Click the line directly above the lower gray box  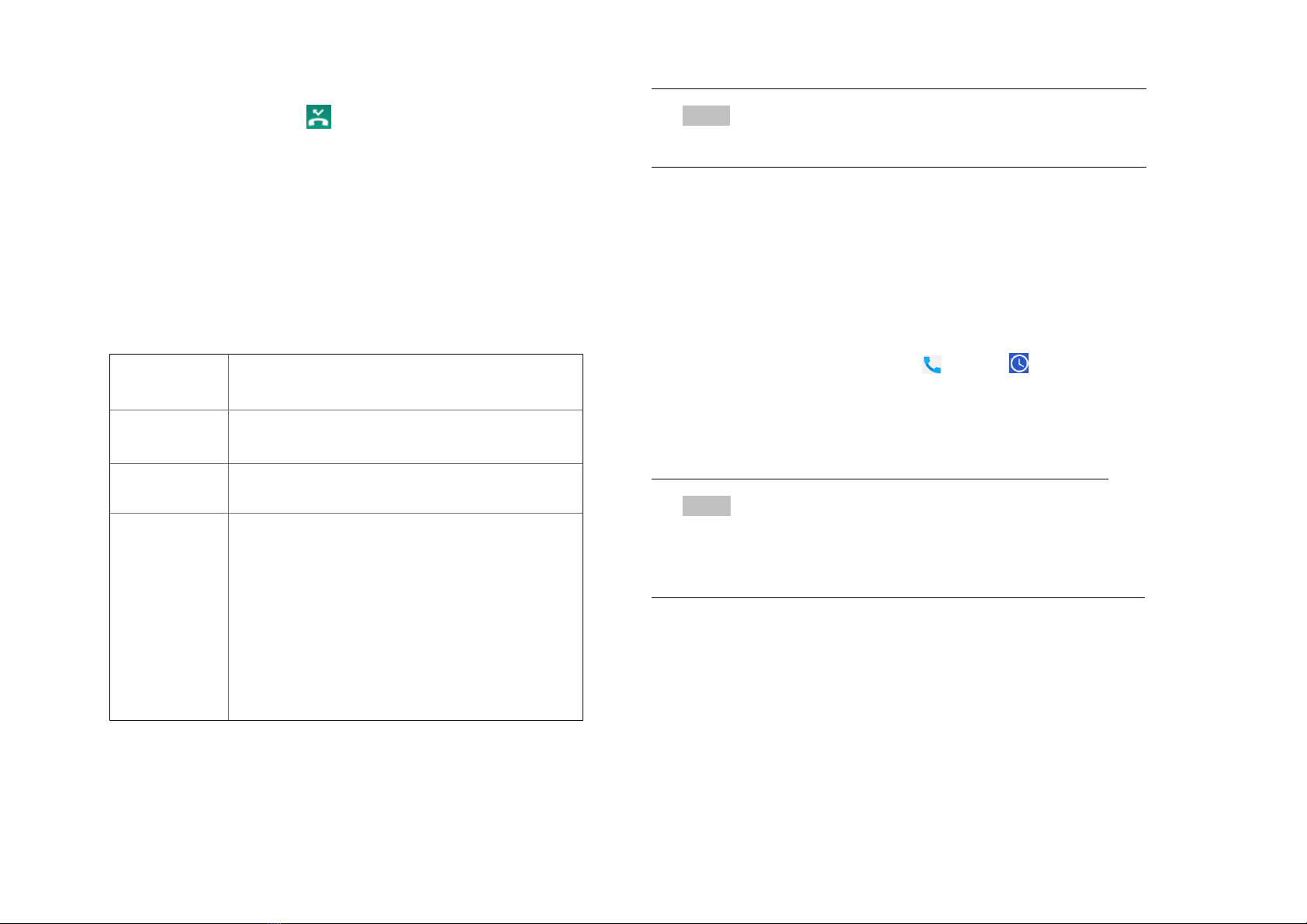pos(880,479)
